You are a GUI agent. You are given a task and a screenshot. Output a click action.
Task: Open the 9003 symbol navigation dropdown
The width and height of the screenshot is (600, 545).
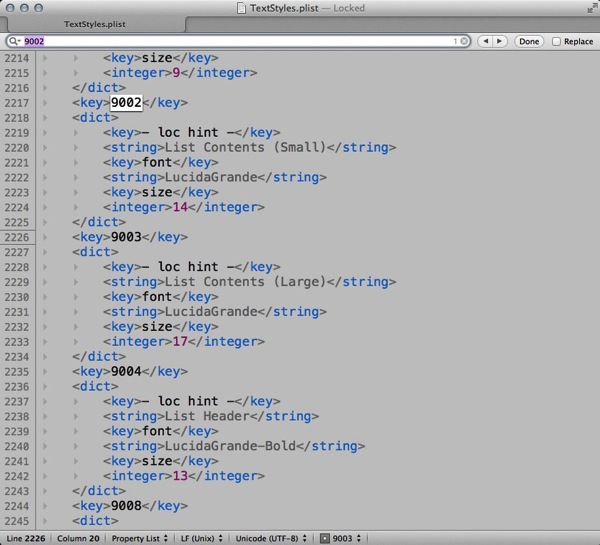[x=346, y=538]
